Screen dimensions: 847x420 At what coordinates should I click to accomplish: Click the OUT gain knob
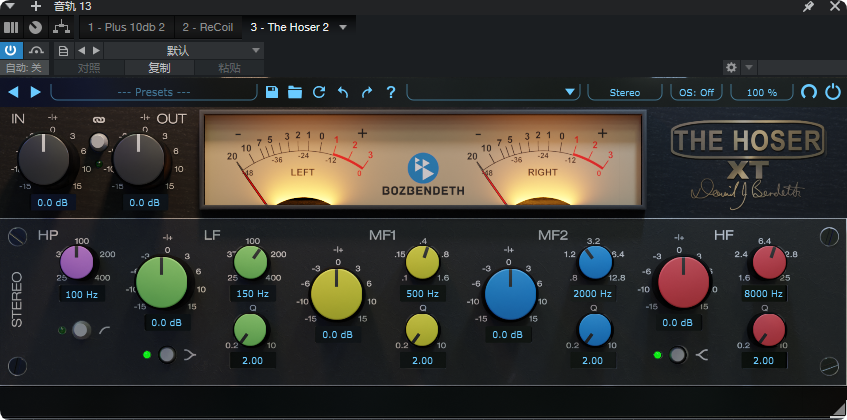point(138,160)
